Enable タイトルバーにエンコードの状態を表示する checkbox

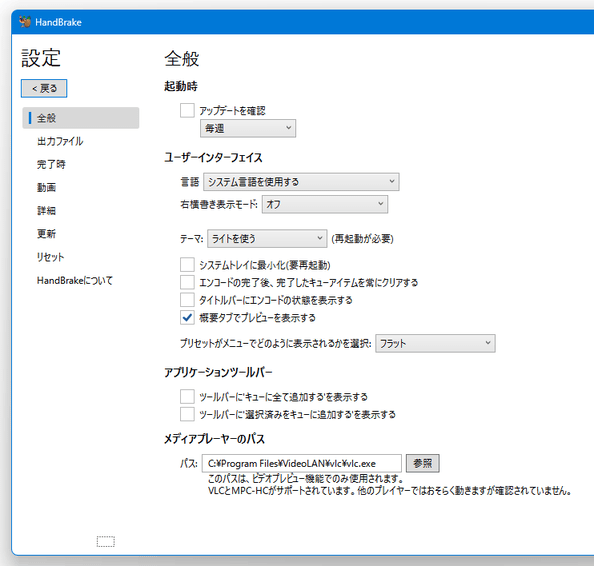pos(187,300)
